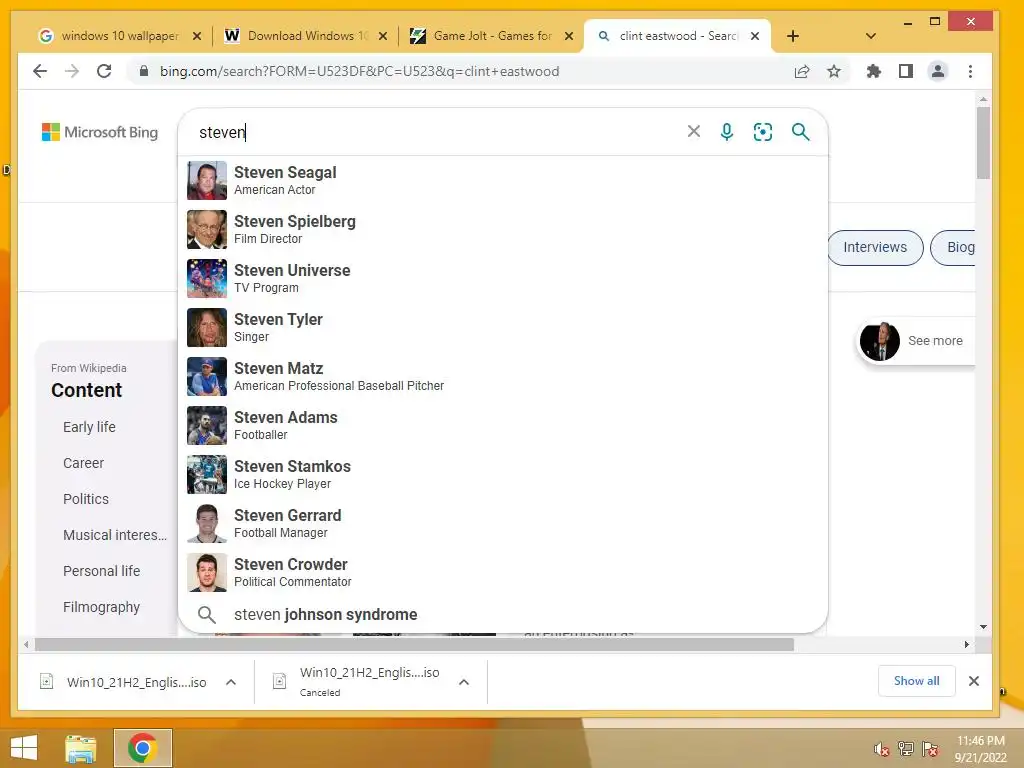Viewport: 1024px width, 768px height.
Task: Submit search with magnifier icon
Action: (x=801, y=132)
